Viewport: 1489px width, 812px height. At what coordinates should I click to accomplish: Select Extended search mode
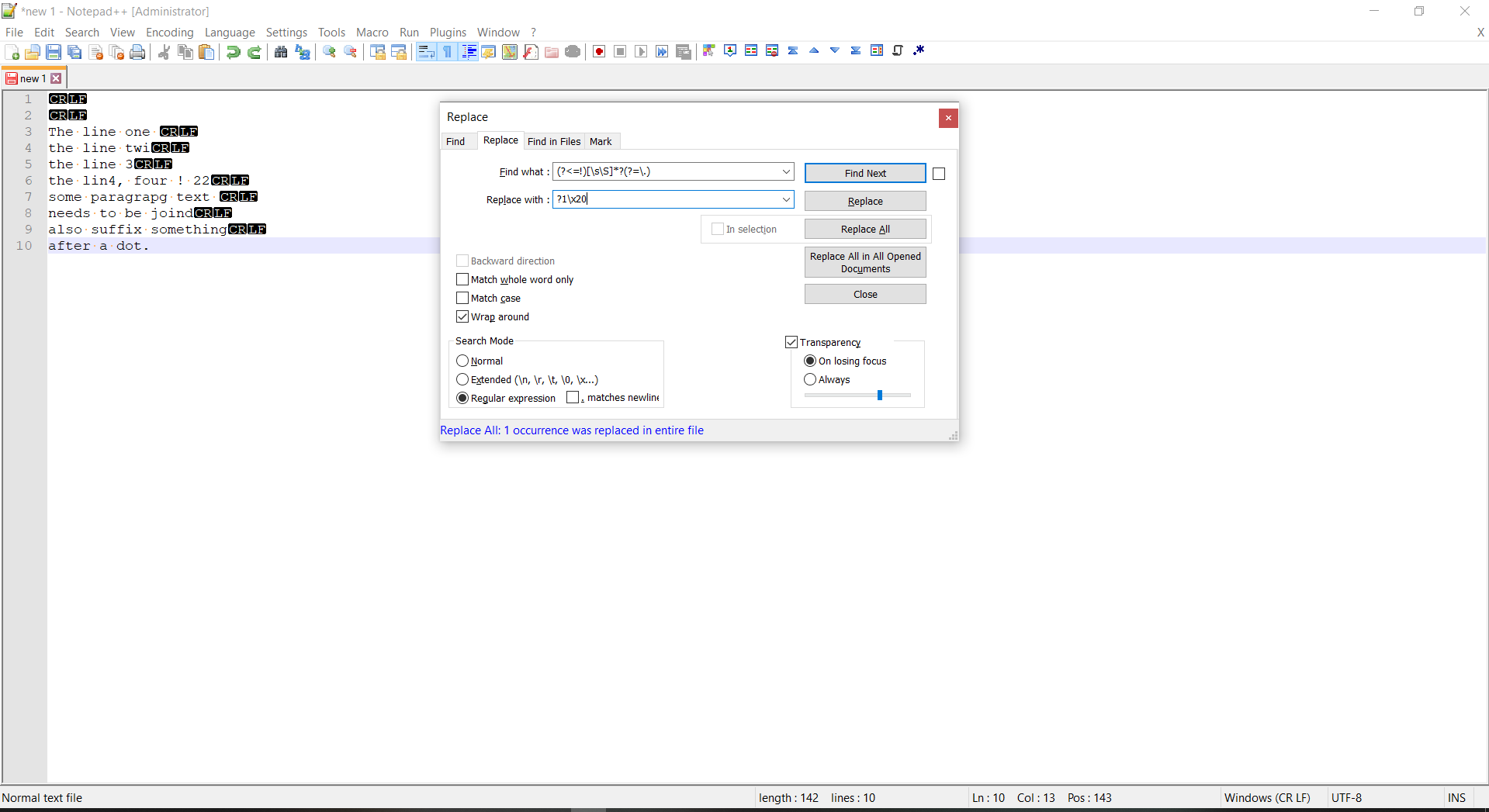[x=462, y=379]
